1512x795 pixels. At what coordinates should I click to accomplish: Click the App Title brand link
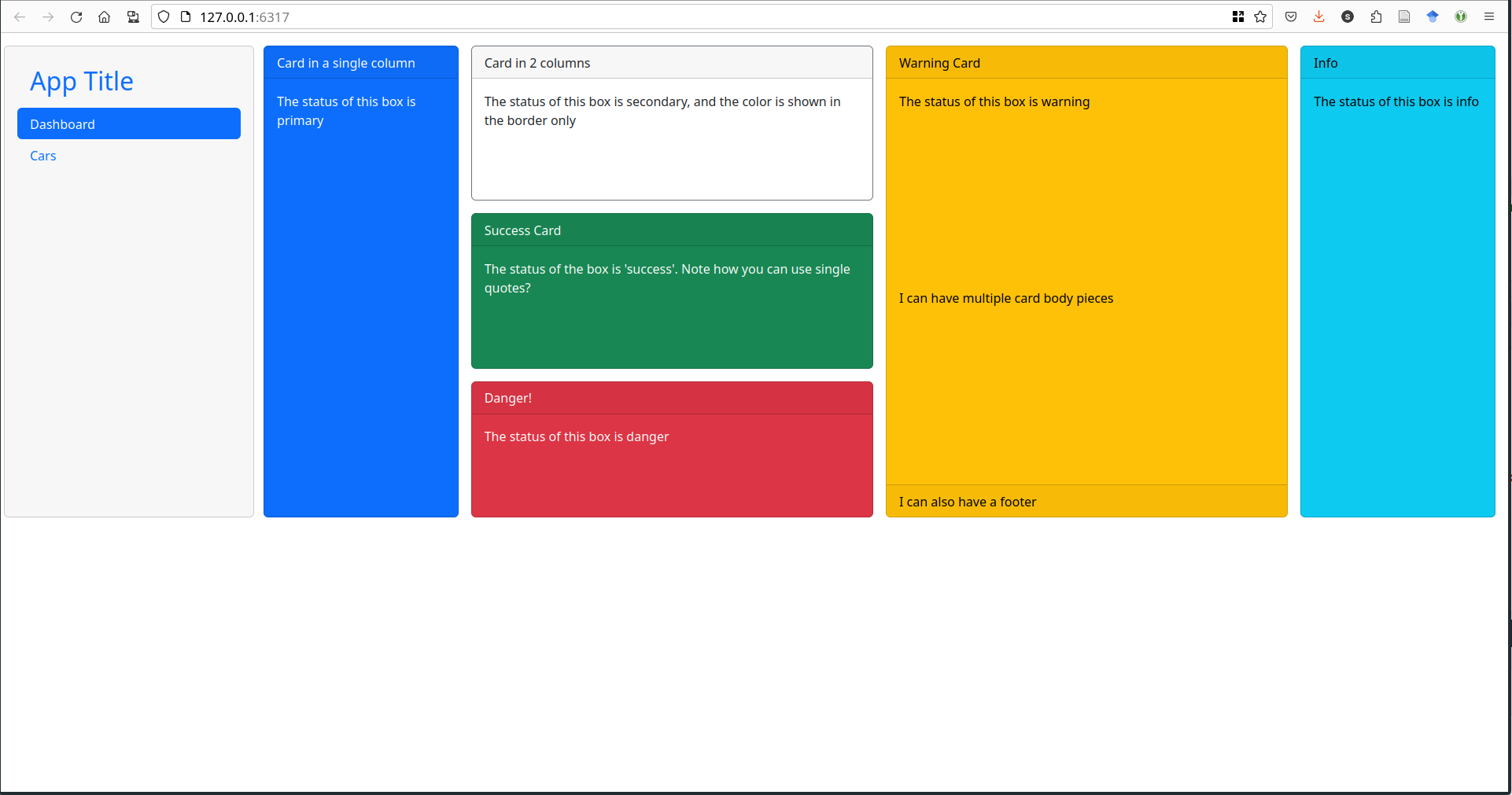[82, 81]
